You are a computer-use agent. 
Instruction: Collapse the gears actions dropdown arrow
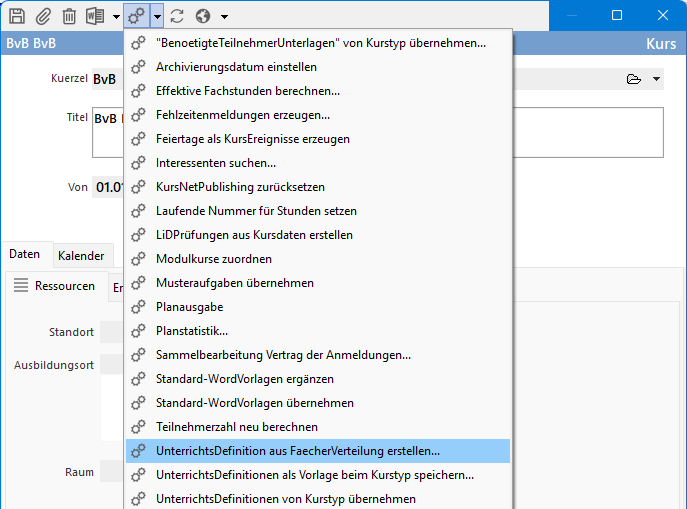[x=157, y=17]
